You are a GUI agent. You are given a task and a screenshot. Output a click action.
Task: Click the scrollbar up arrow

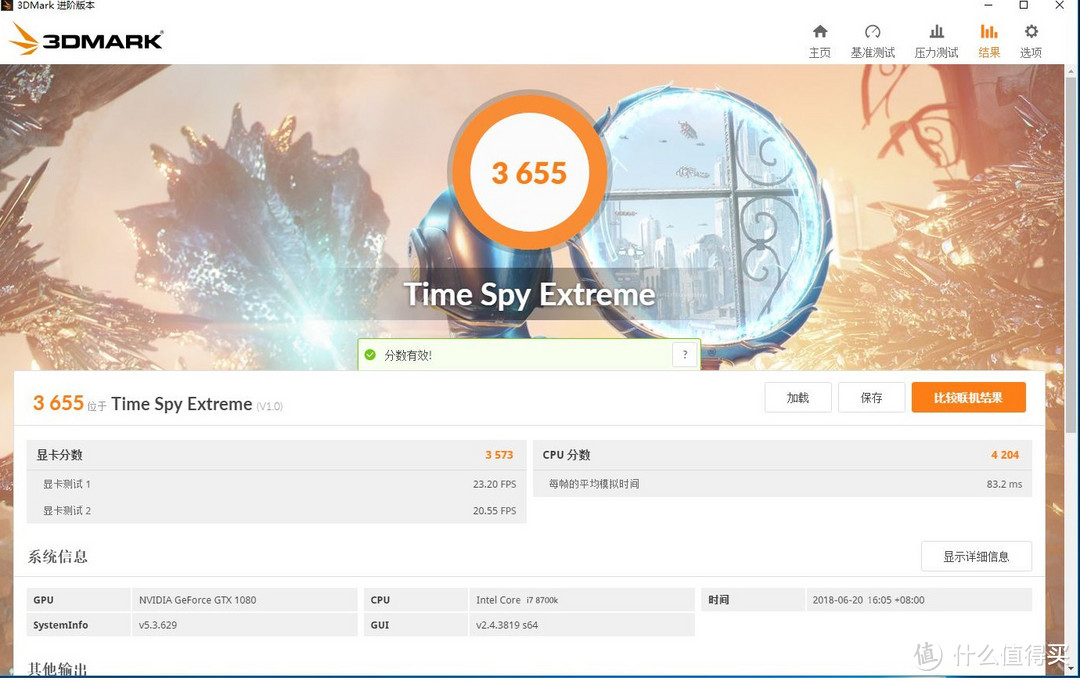(1071, 71)
